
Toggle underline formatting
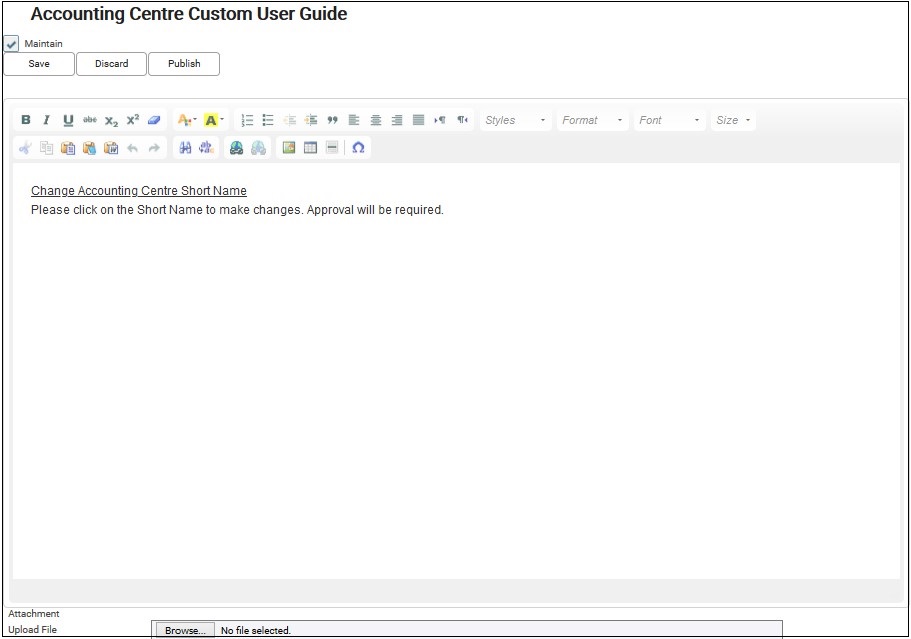(x=68, y=120)
